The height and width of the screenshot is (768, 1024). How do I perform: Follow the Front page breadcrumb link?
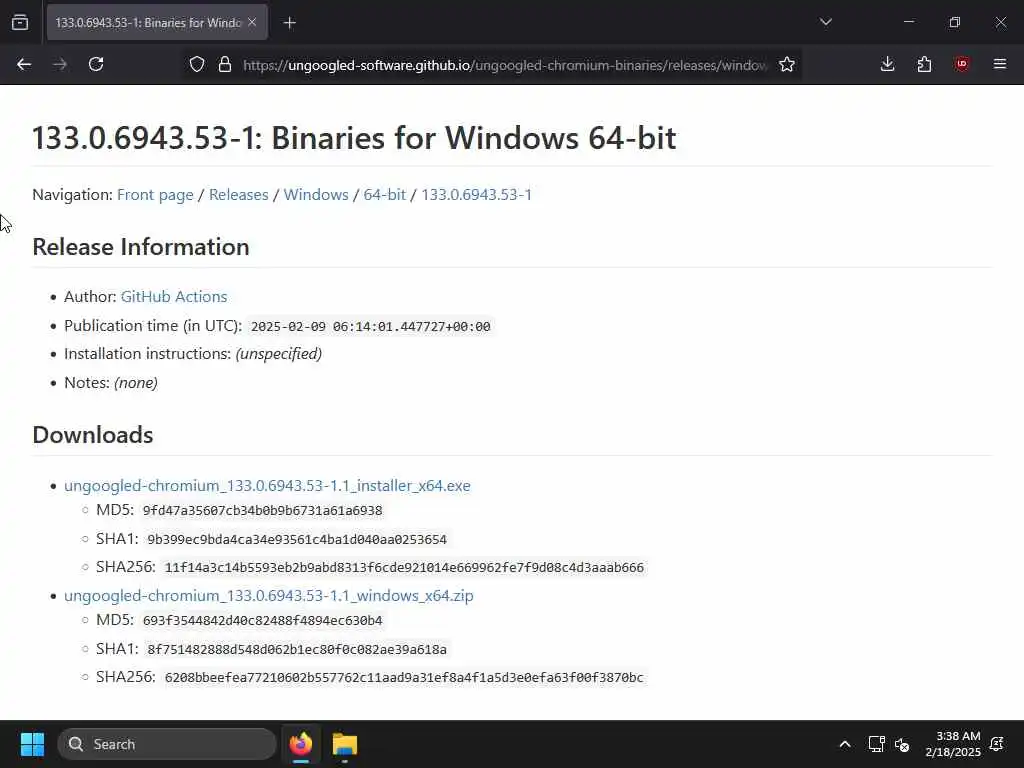155,195
